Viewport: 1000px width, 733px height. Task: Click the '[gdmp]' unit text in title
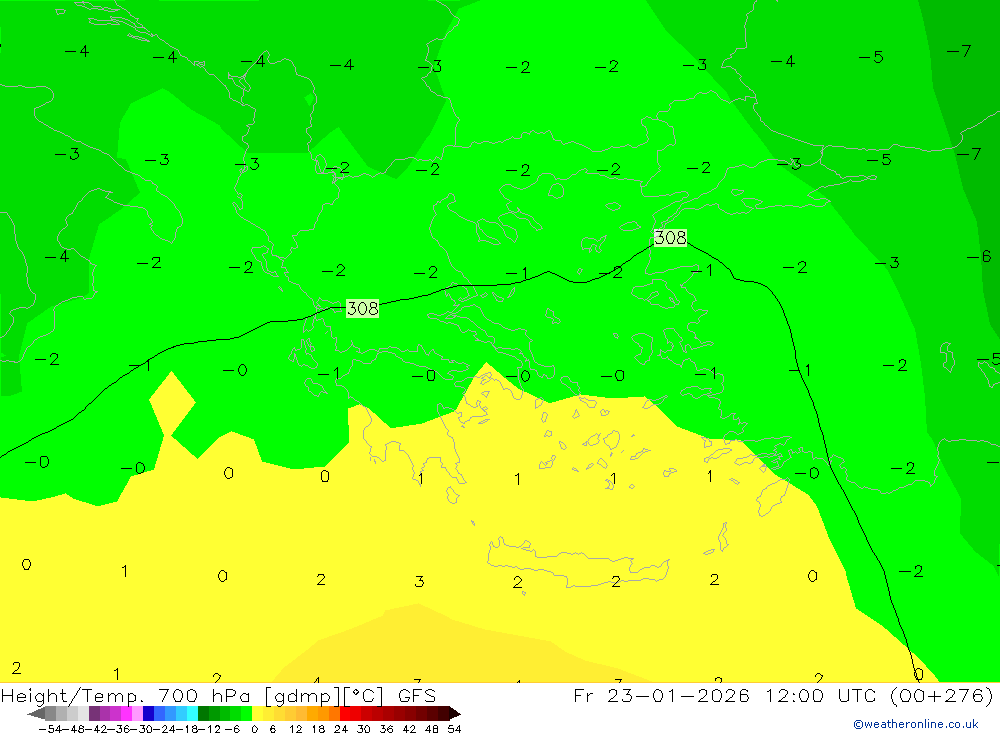pyautogui.click(x=302, y=696)
